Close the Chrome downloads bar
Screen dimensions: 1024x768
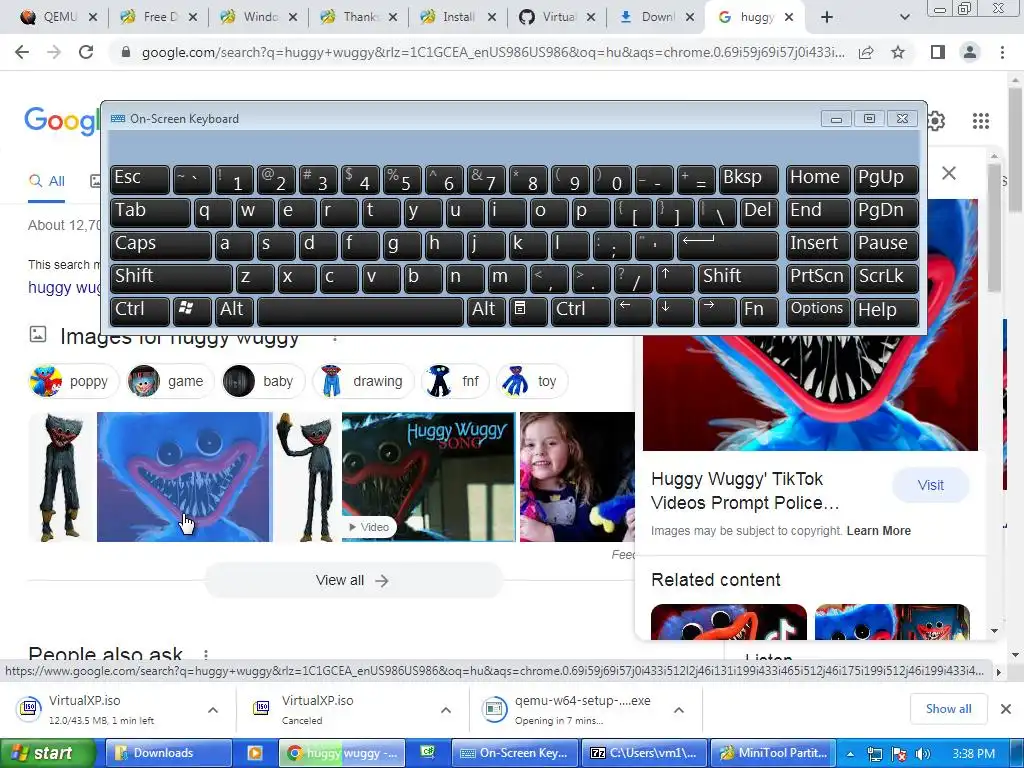tap(1006, 709)
